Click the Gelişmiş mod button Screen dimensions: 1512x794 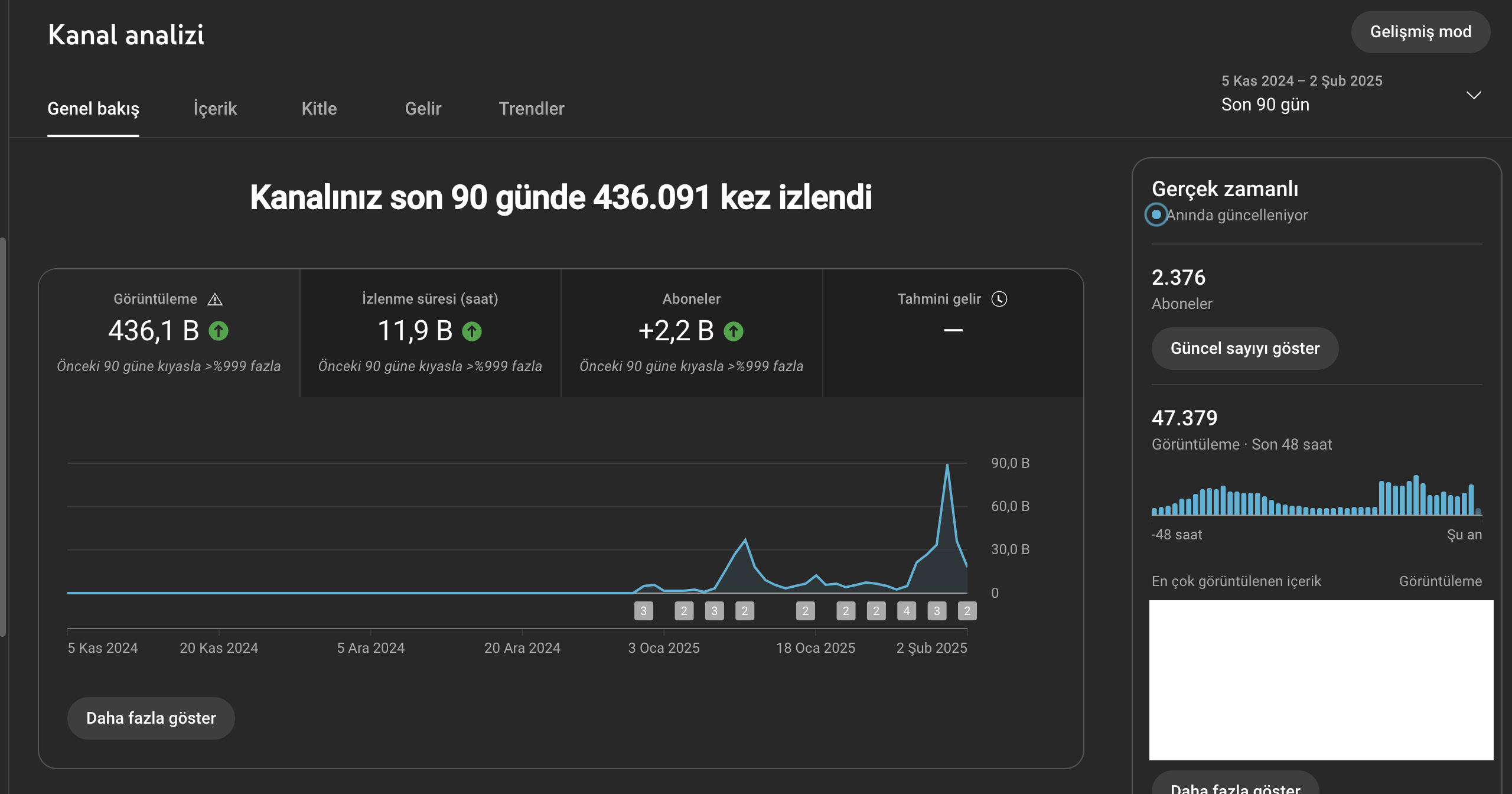tap(1420, 32)
